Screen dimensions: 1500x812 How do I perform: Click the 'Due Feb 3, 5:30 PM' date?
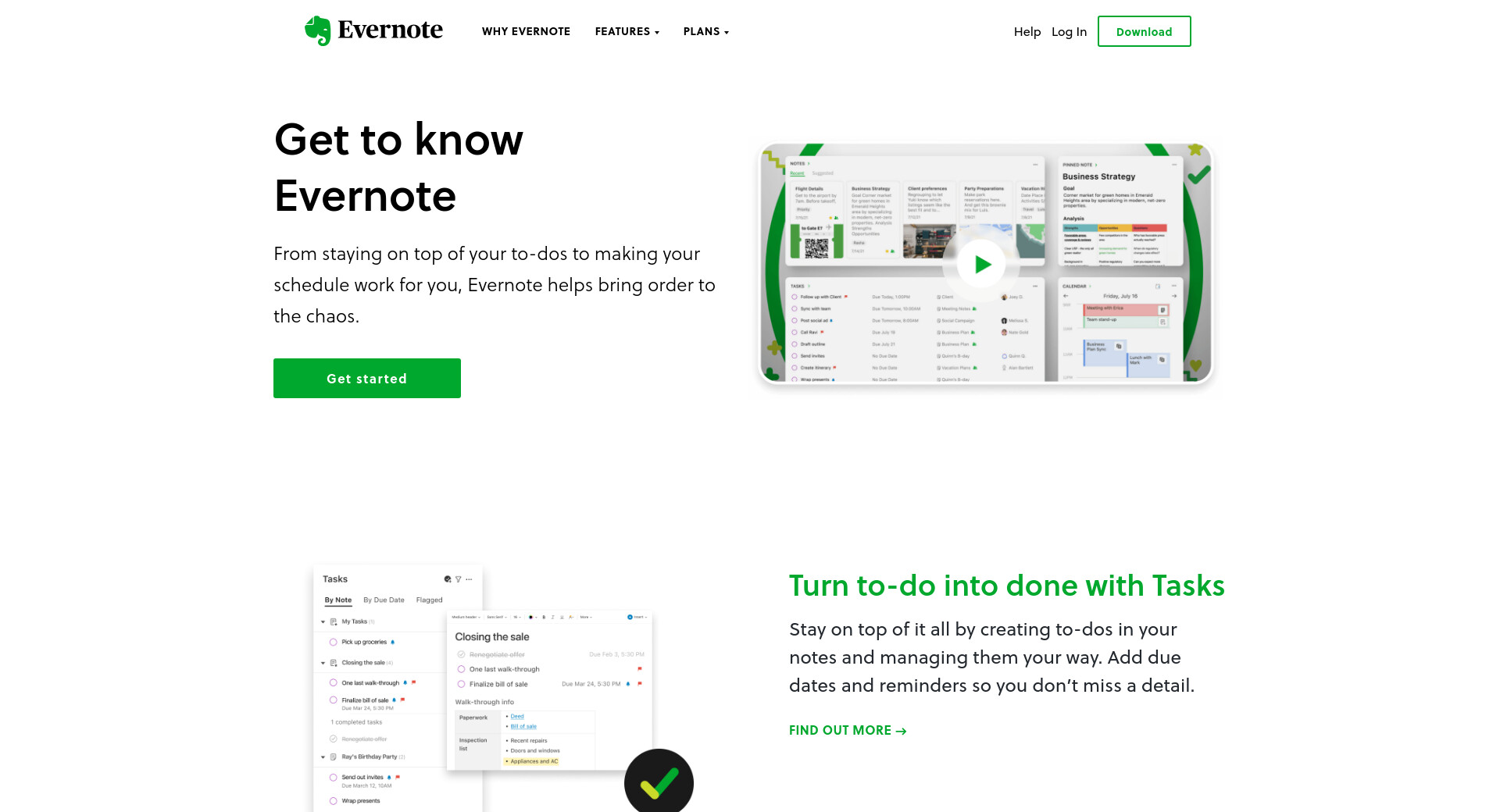(617, 654)
